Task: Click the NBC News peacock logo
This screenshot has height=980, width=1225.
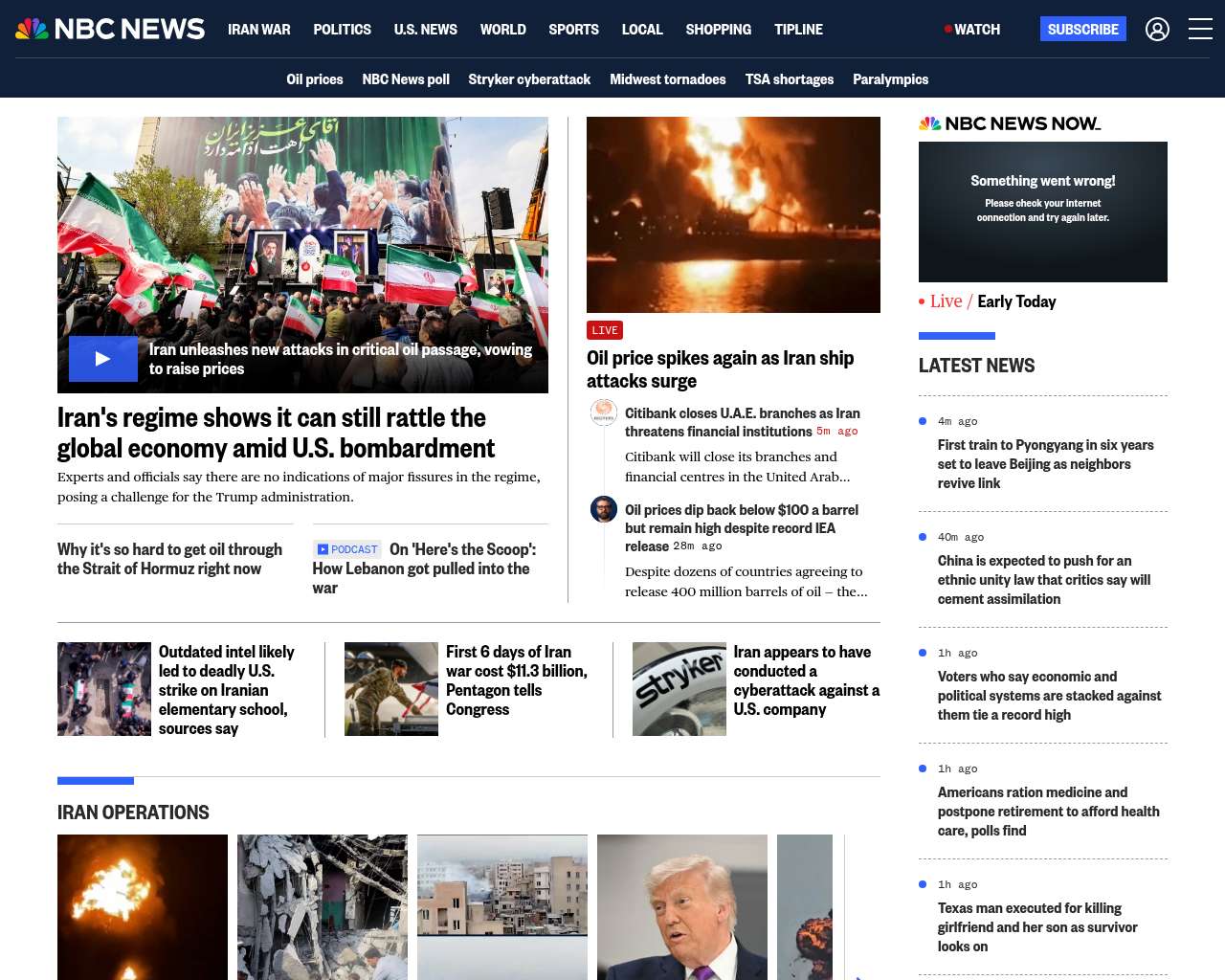Action: (x=110, y=29)
